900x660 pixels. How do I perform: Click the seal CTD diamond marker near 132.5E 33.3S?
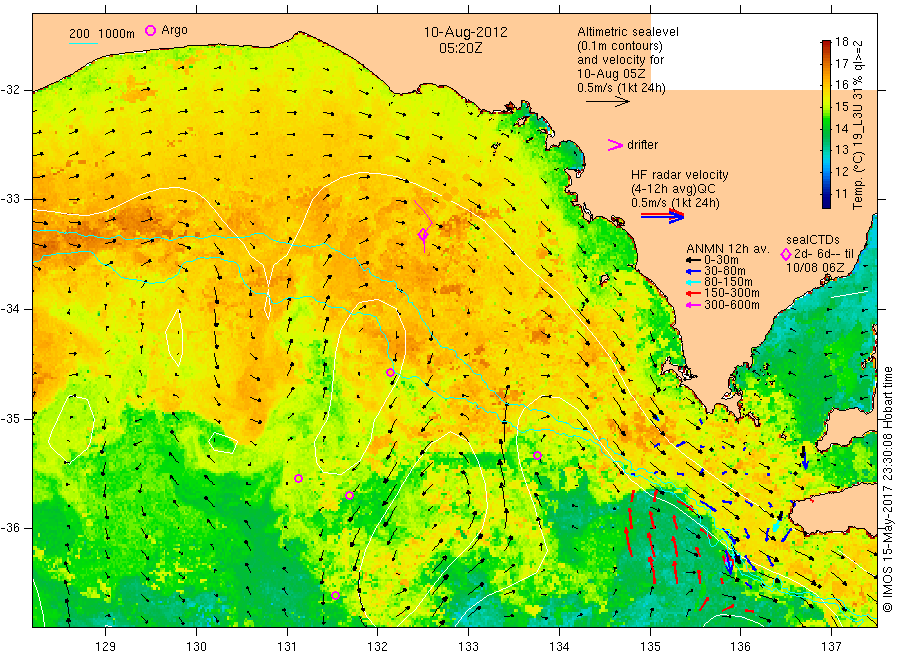[423, 235]
